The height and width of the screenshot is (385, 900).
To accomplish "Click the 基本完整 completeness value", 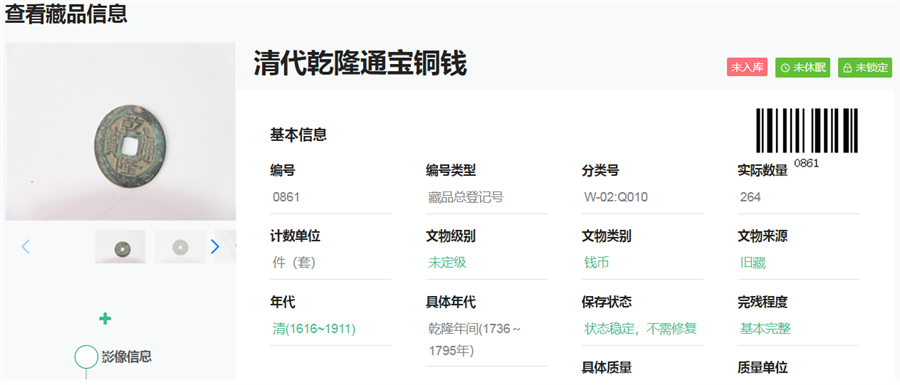I will [765, 329].
